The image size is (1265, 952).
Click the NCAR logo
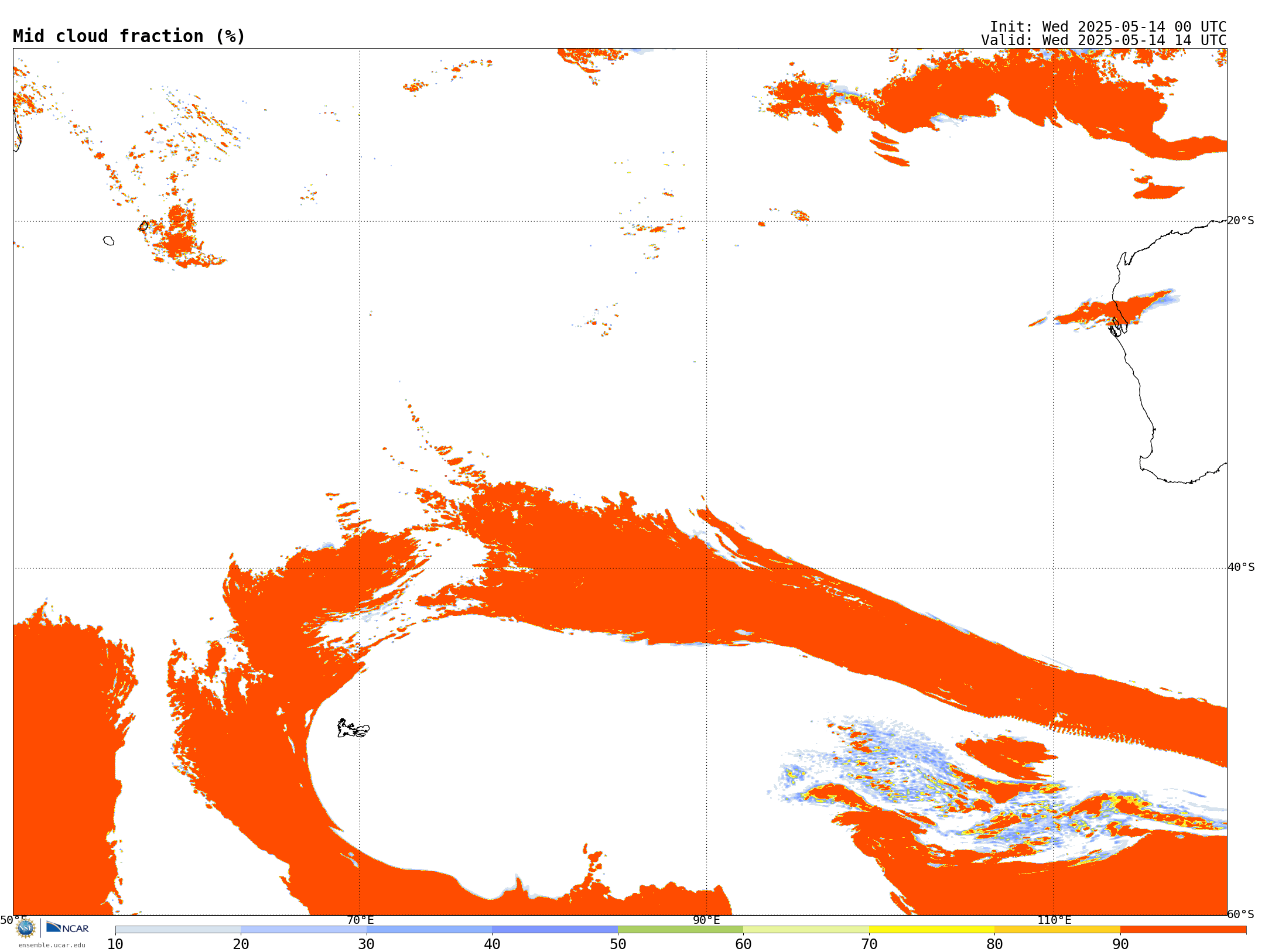point(67,927)
